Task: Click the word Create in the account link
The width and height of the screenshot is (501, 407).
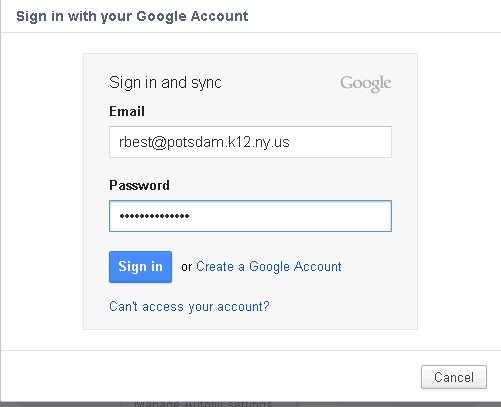Action: pyautogui.click(x=215, y=267)
